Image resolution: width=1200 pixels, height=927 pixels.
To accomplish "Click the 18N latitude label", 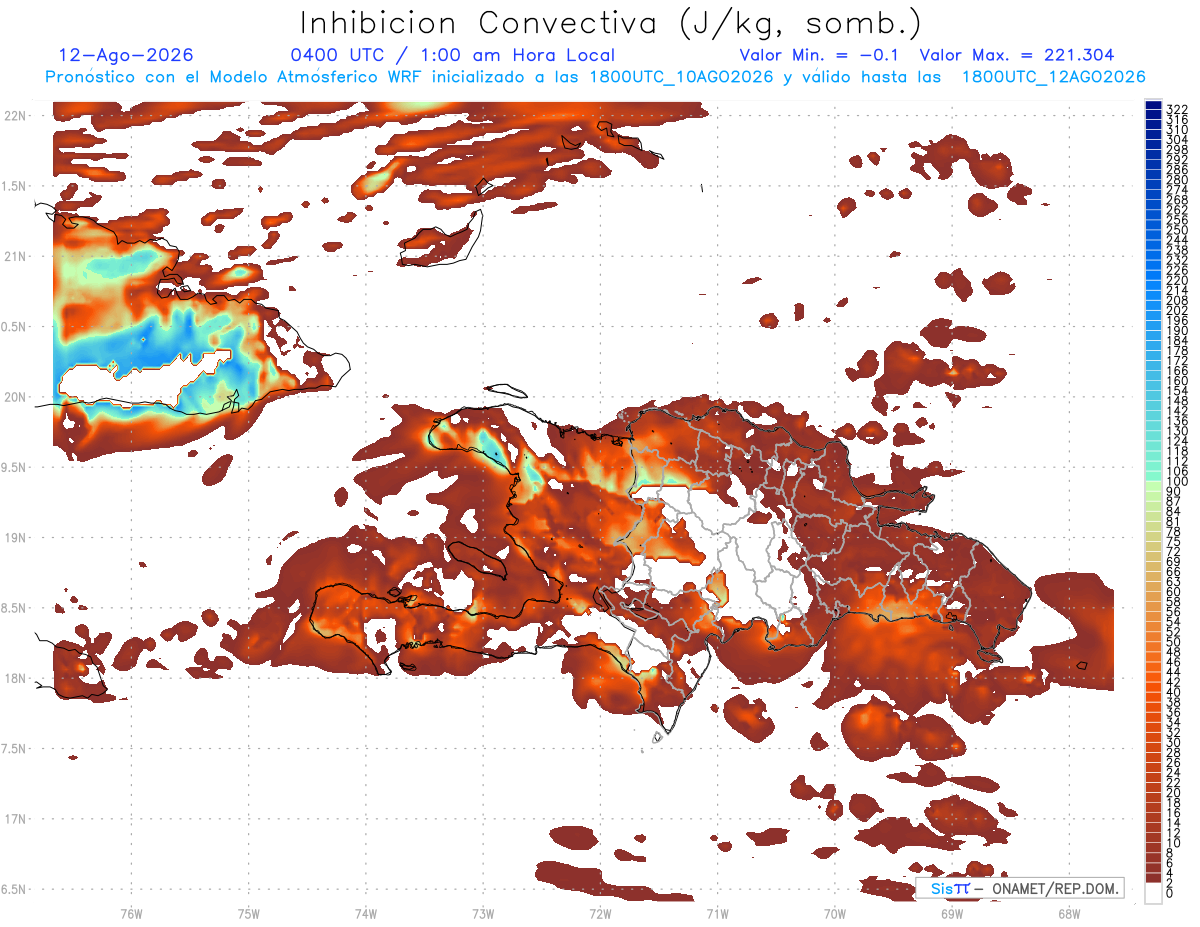I will click(x=14, y=678).
